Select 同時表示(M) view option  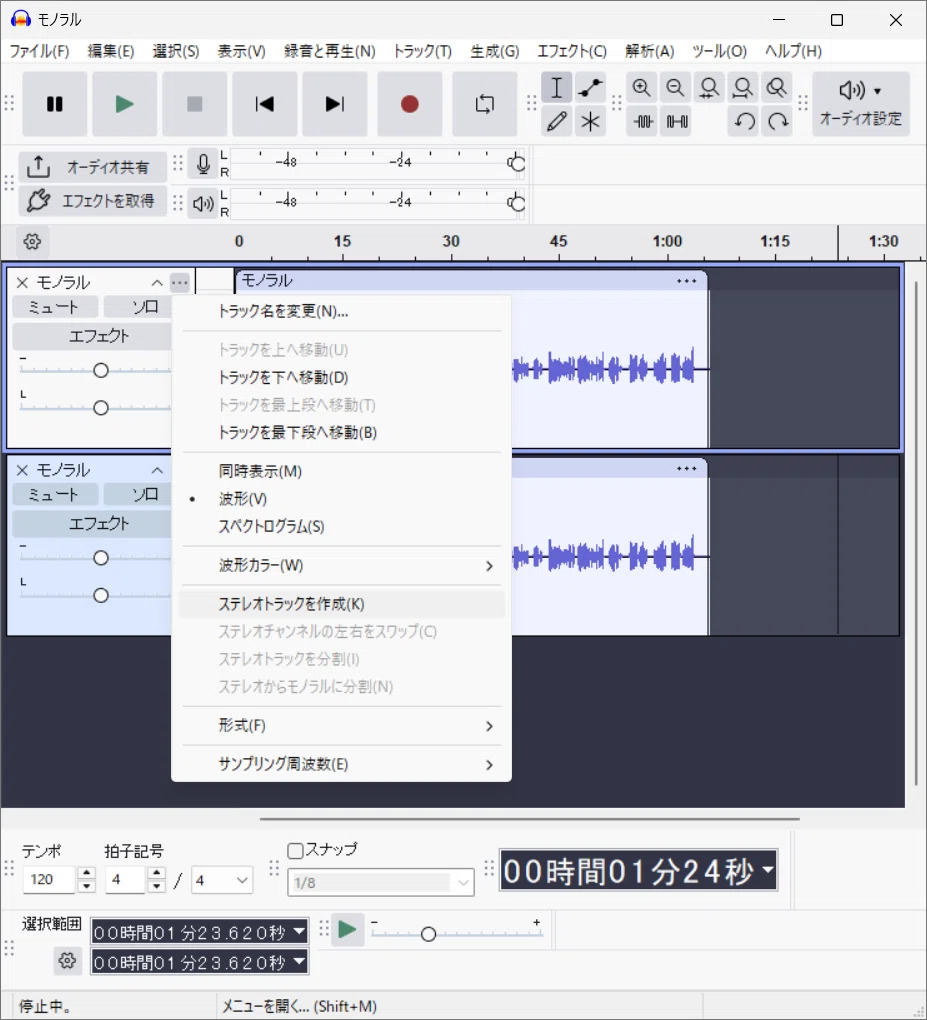[x=342, y=471]
